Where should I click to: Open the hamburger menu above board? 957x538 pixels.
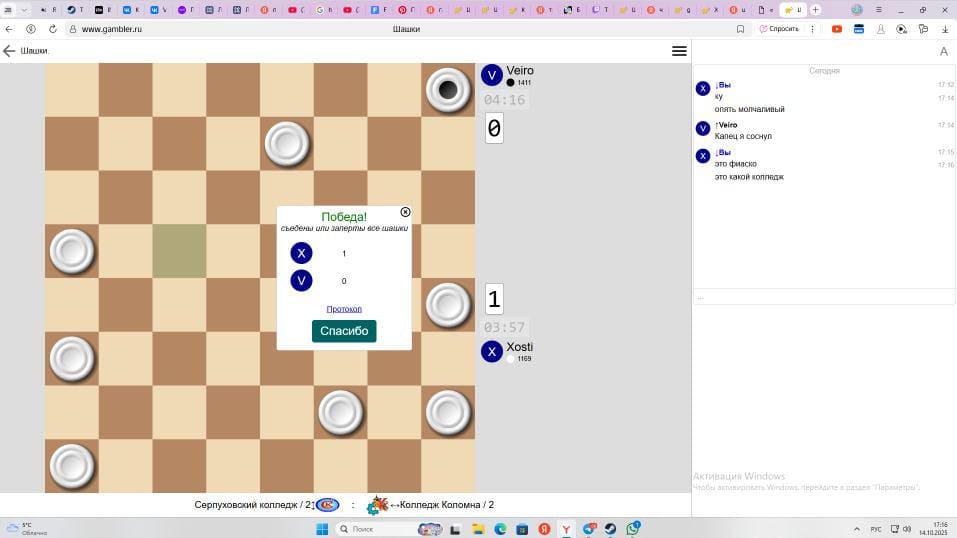click(679, 51)
